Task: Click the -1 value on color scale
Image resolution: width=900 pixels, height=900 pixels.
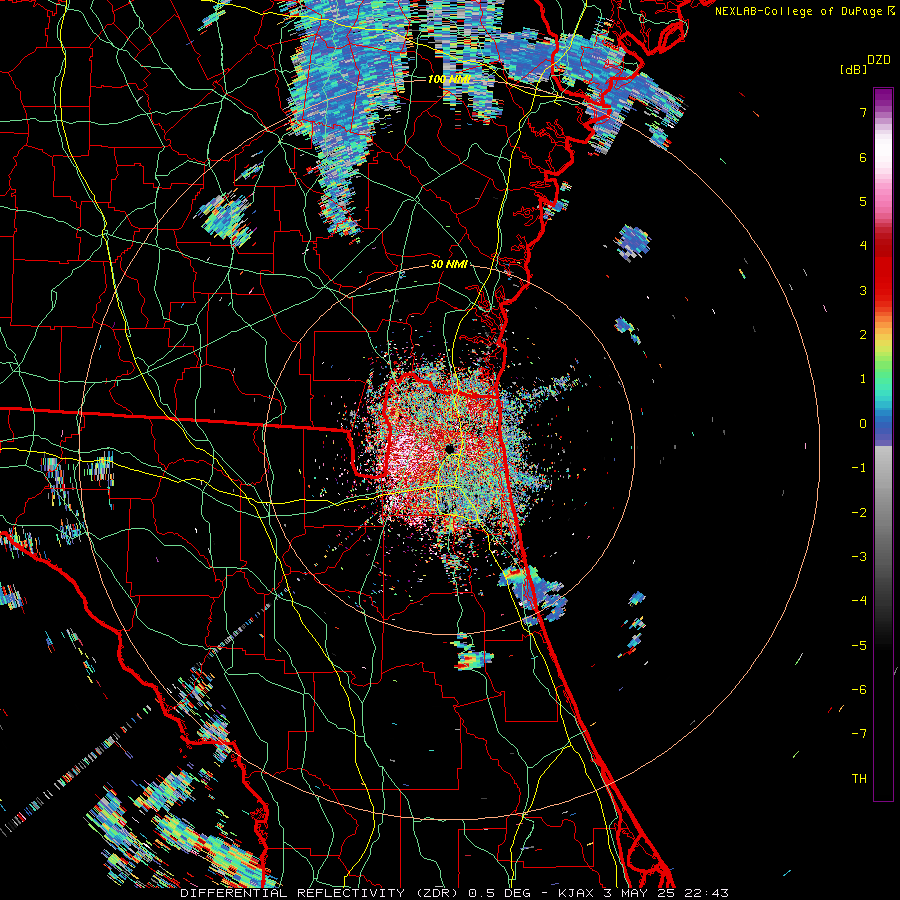Action: [859, 468]
